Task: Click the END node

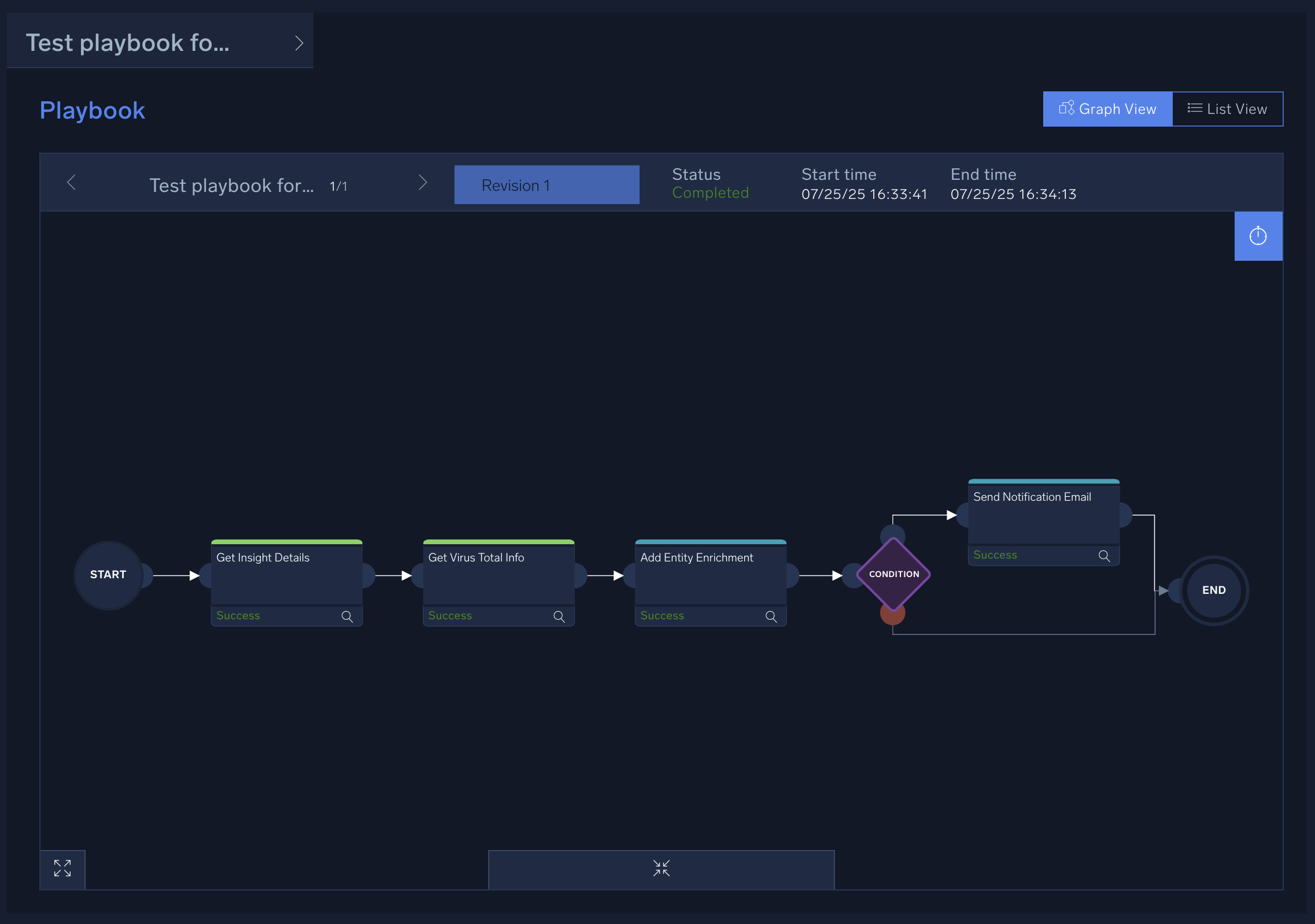Action: (x=1213, y=590)
